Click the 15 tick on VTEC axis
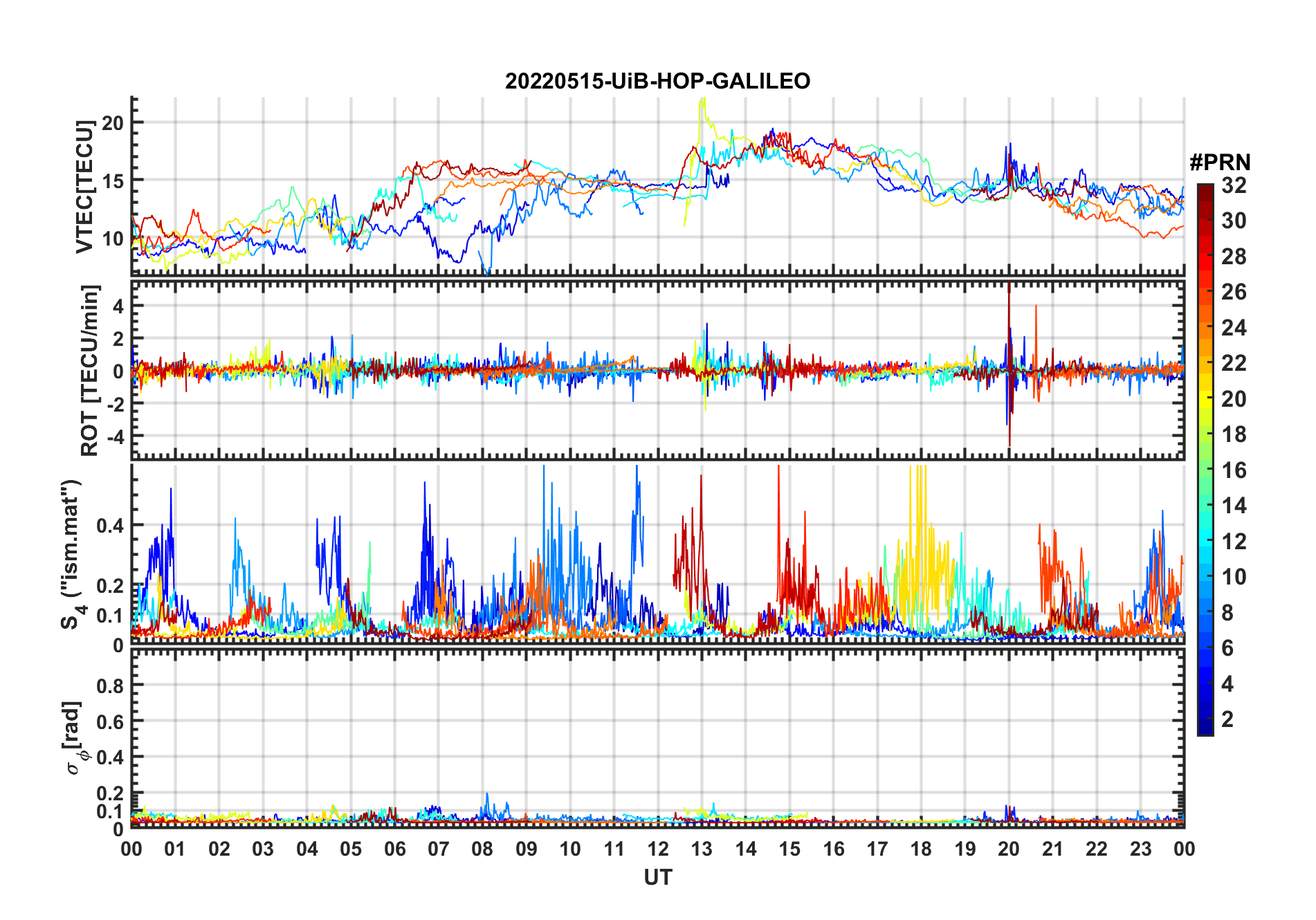The height and width of the screenshot is (920, 1316). coord(113,181)
